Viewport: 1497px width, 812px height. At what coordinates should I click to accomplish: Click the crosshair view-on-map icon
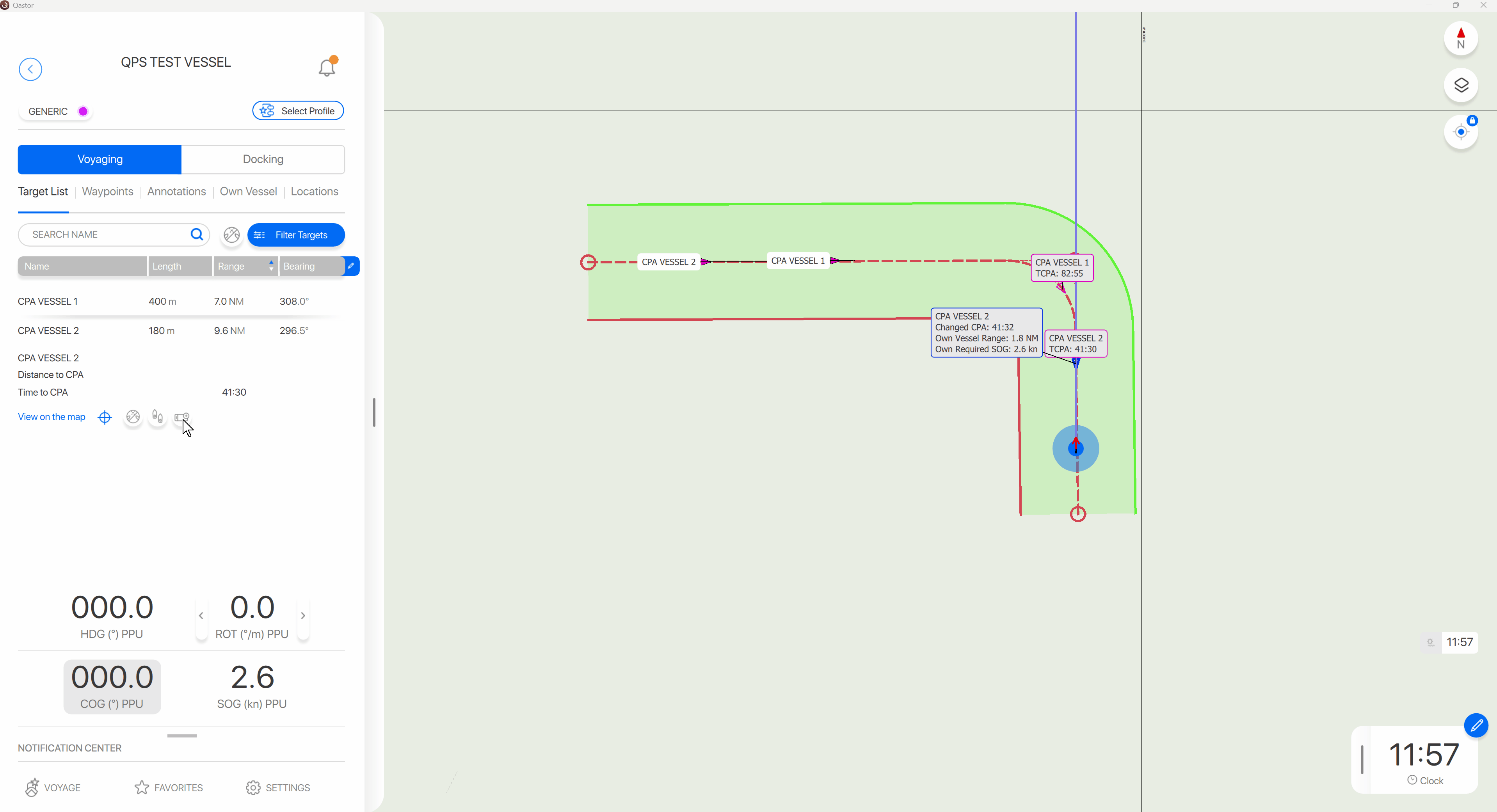pyautogui.click(x=105, y=418)
